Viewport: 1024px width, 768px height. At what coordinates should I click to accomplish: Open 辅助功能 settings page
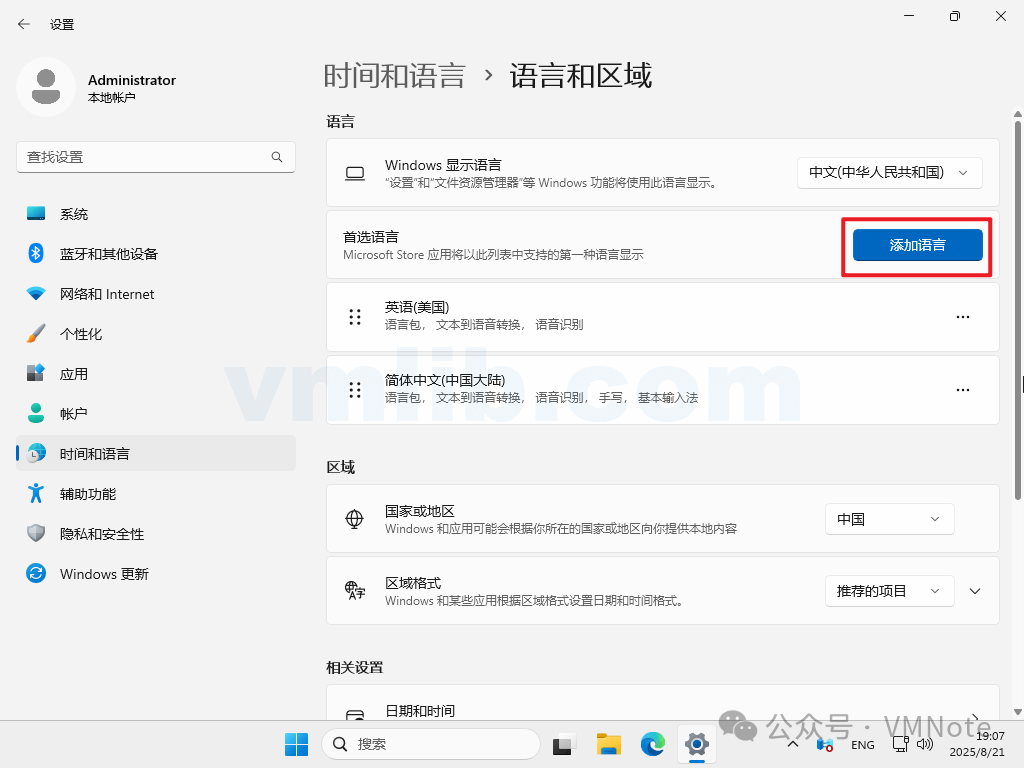[x=87, y=494]
